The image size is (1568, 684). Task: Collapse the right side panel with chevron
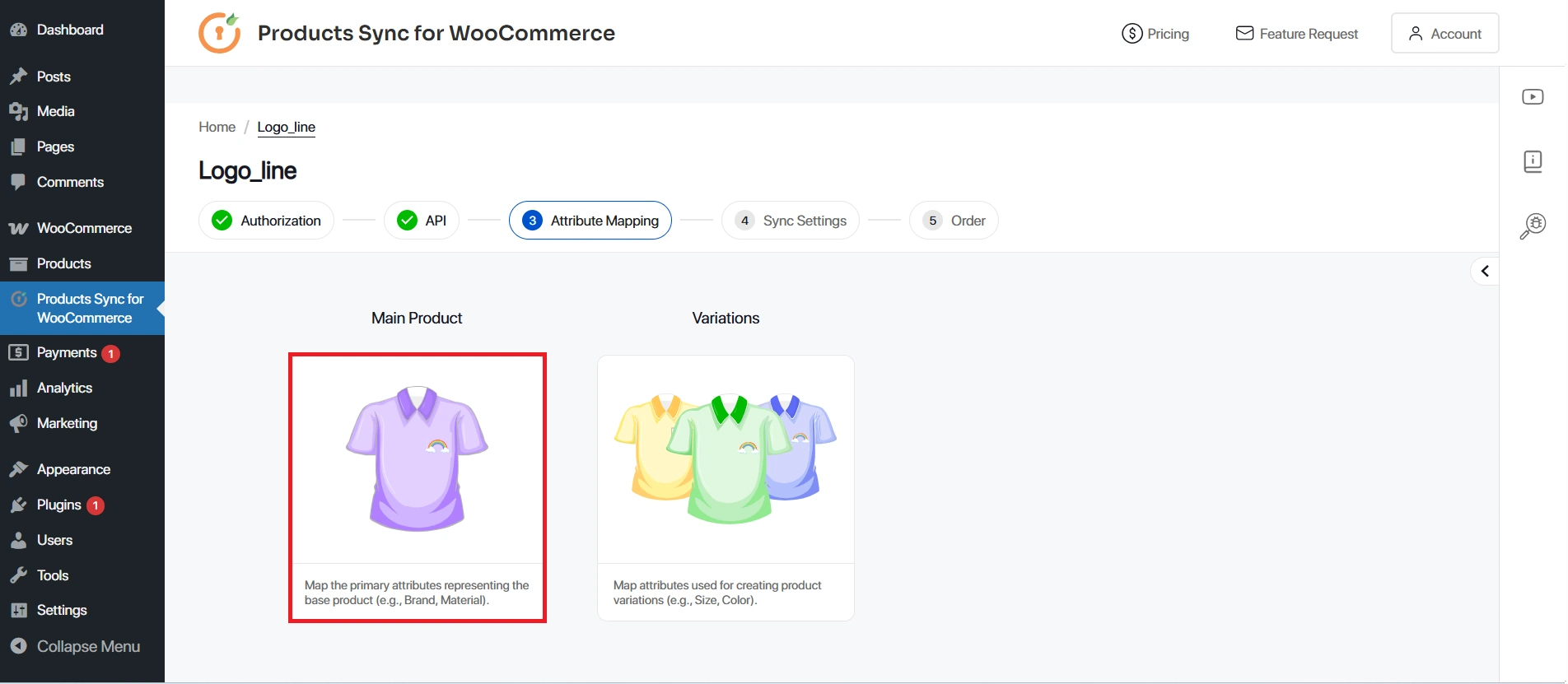click(x=1485, y=271)
